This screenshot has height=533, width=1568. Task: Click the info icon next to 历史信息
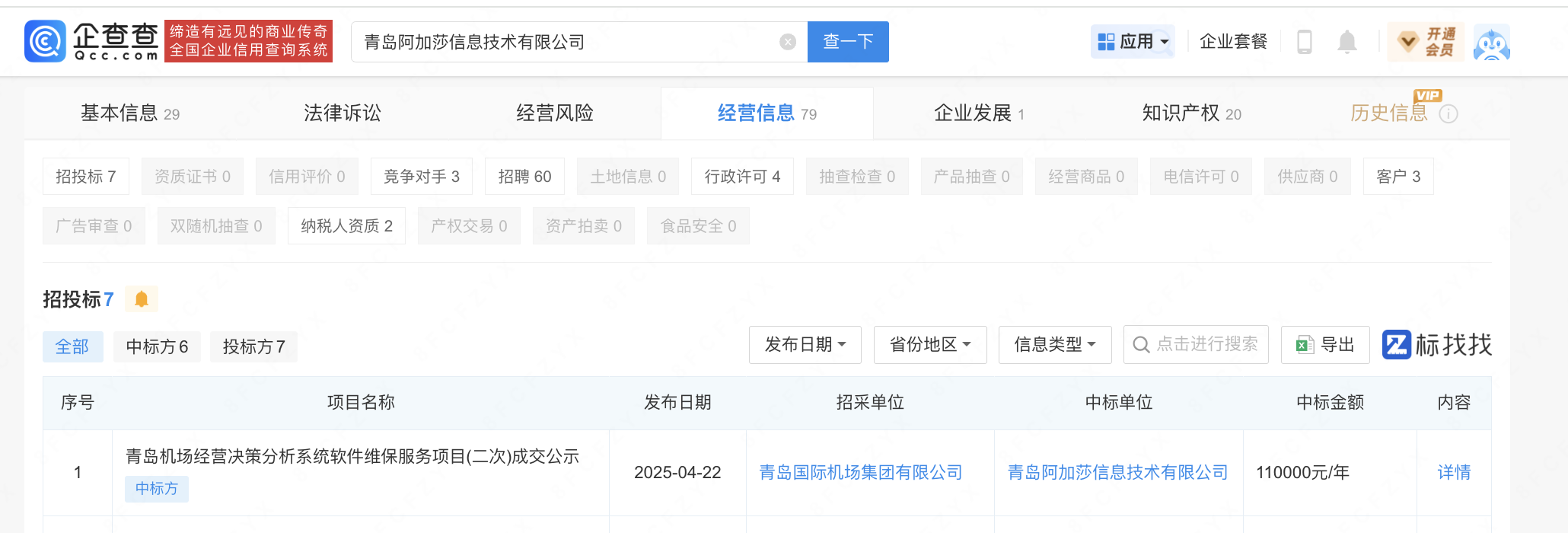tap(1448, 114)
